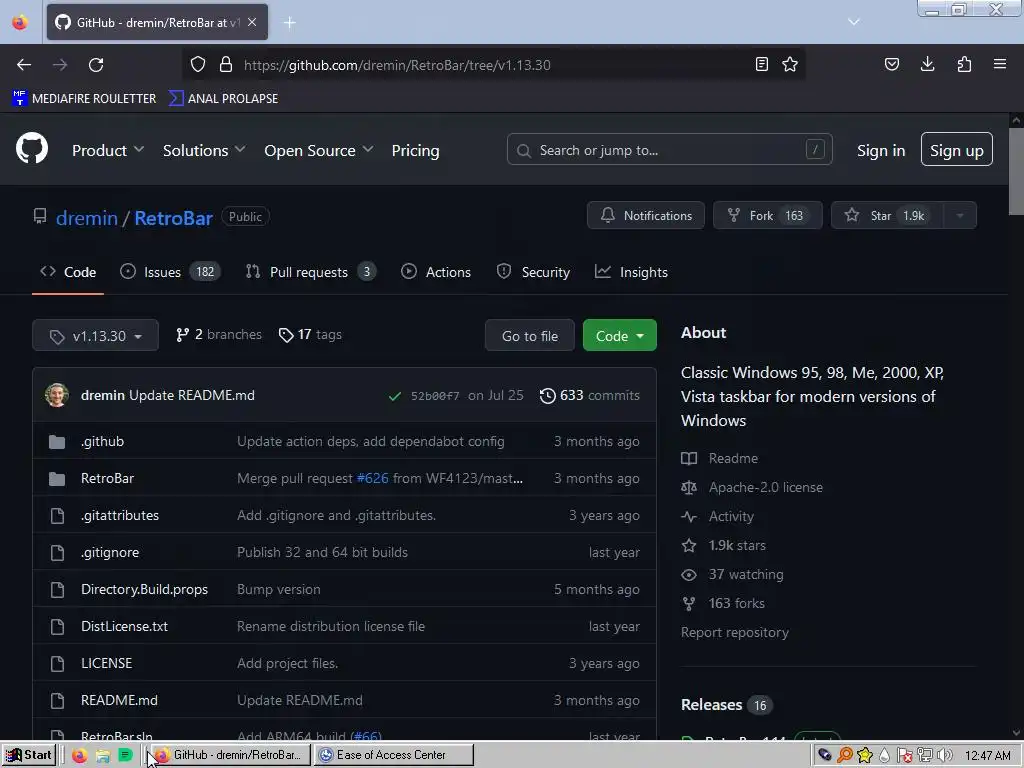View the 17 tags
1024x768 pixels.
coord(310,334)
